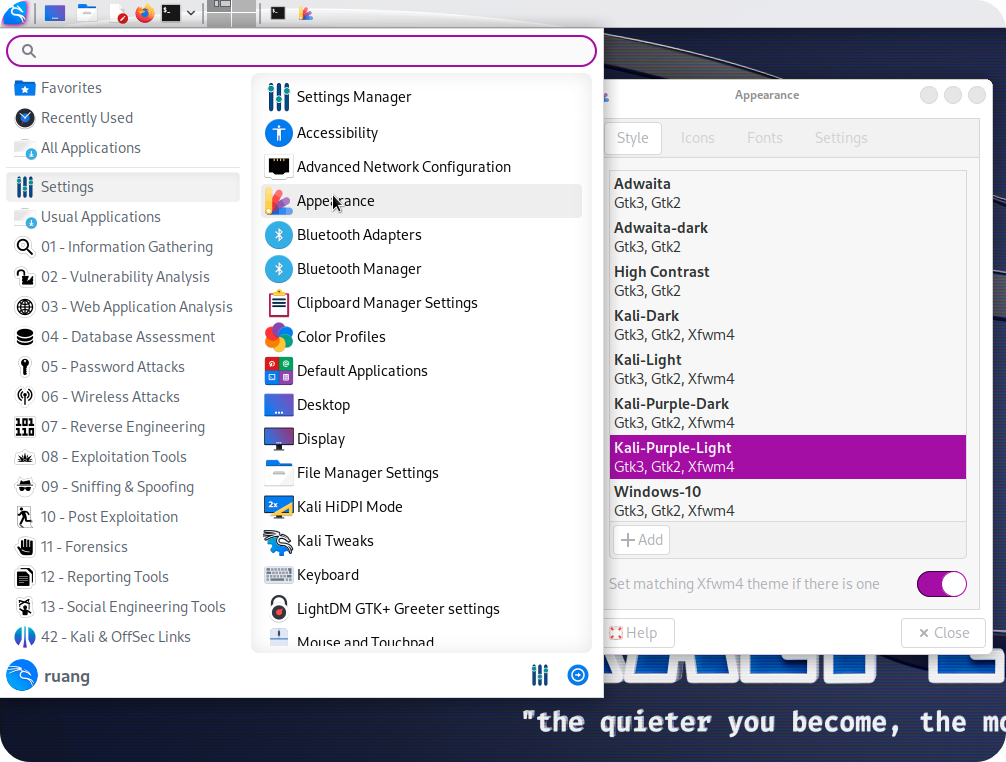Image resolution: width=1006 pixels, height=762 pixels.
Task: Open file manager from top panel
Action: coord(87,13)
